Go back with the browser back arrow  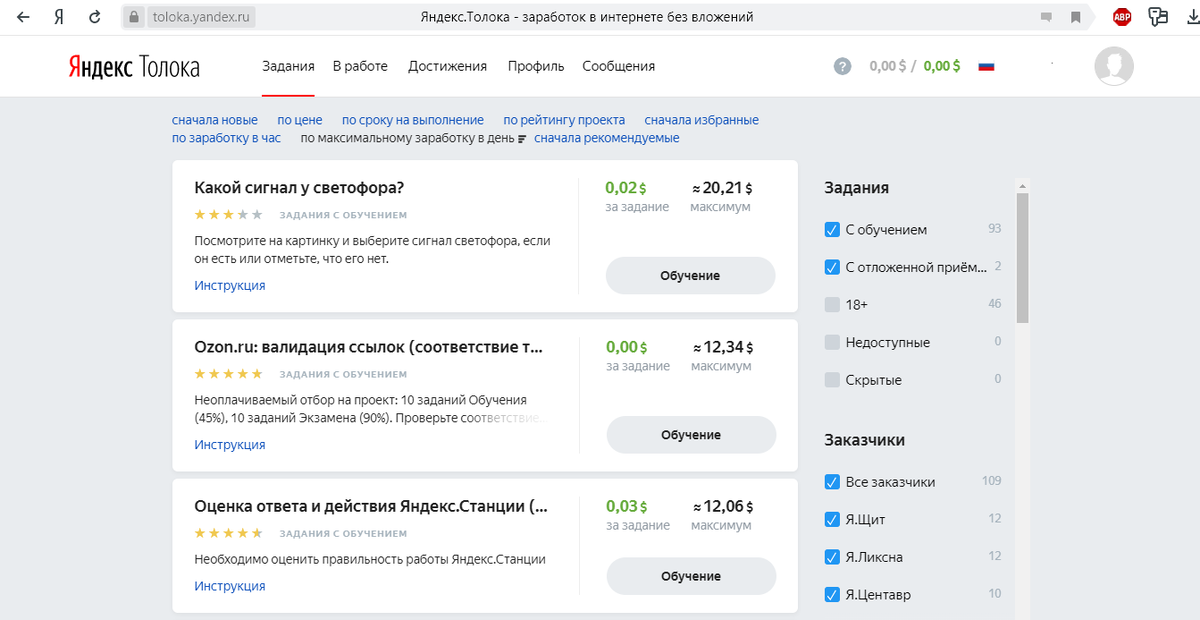tap(23, 17)
